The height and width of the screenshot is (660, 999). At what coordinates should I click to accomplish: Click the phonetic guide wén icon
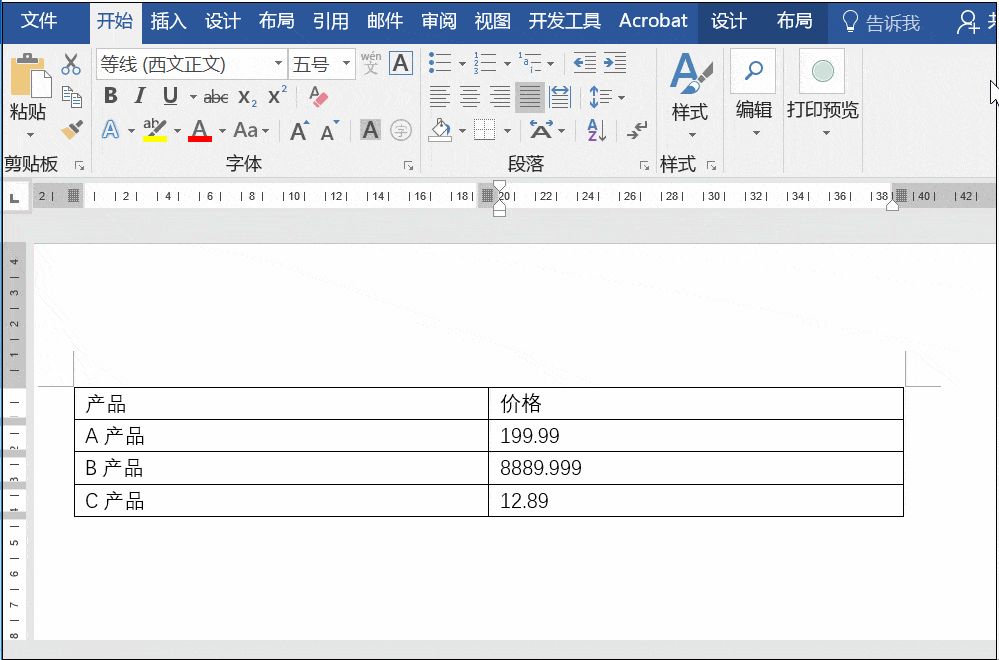point(371,64)
